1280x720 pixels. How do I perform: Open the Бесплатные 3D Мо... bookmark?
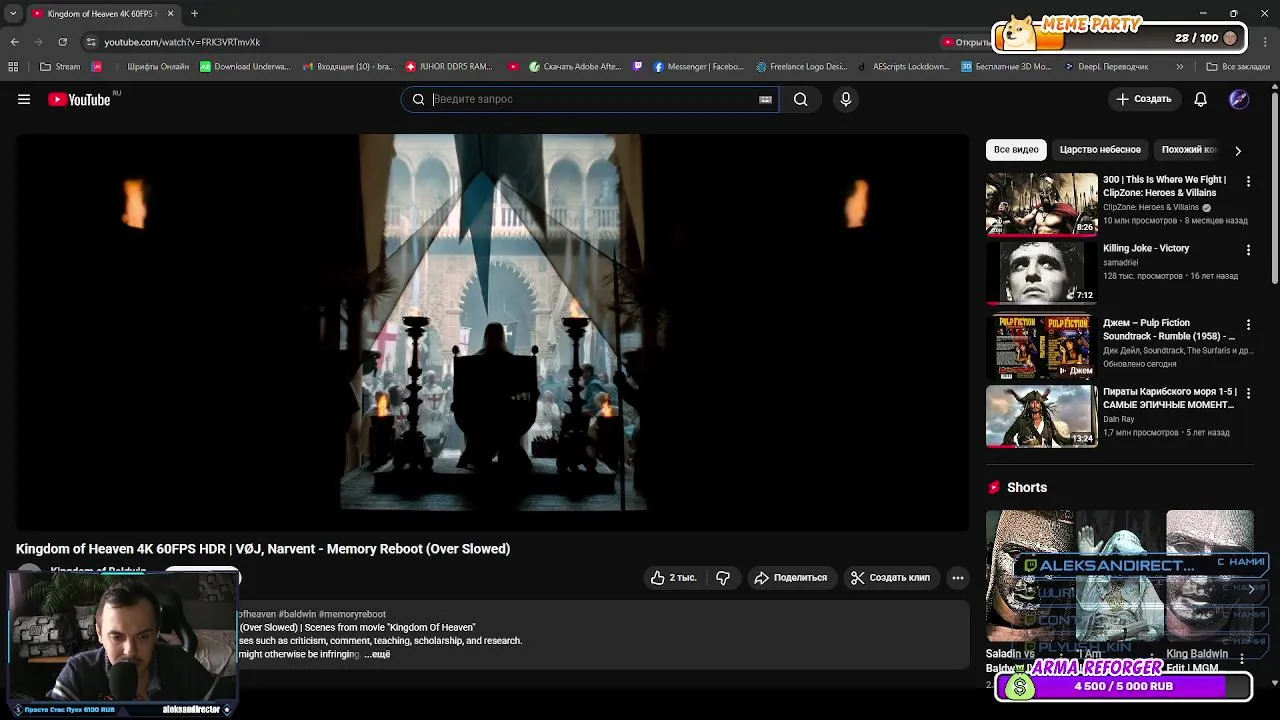click(1006, 67)
